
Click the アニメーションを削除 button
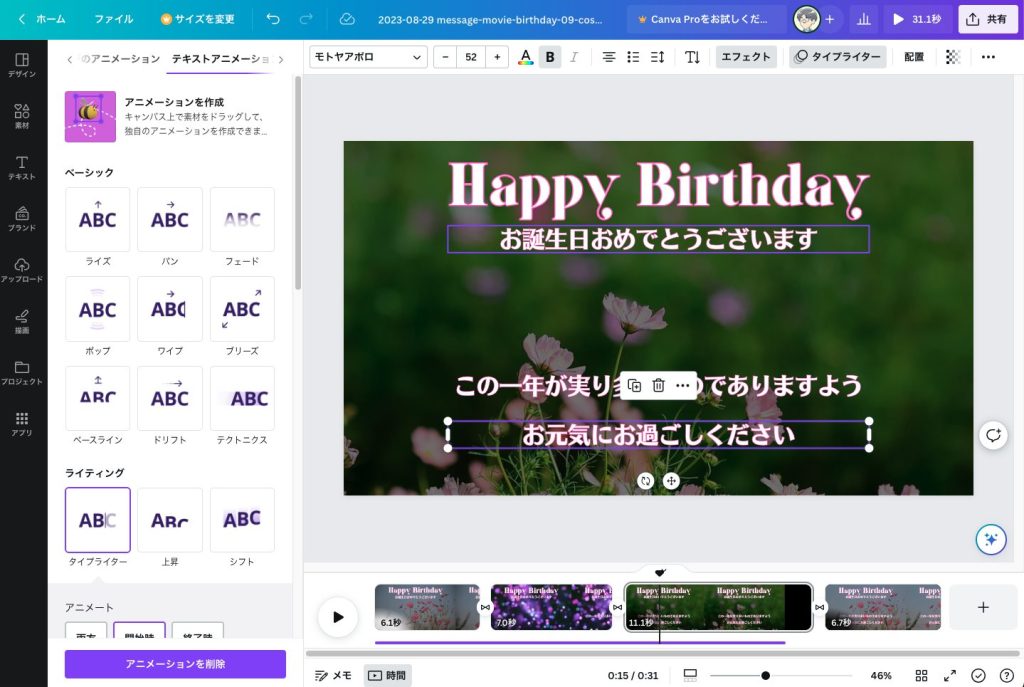point(175,664)
